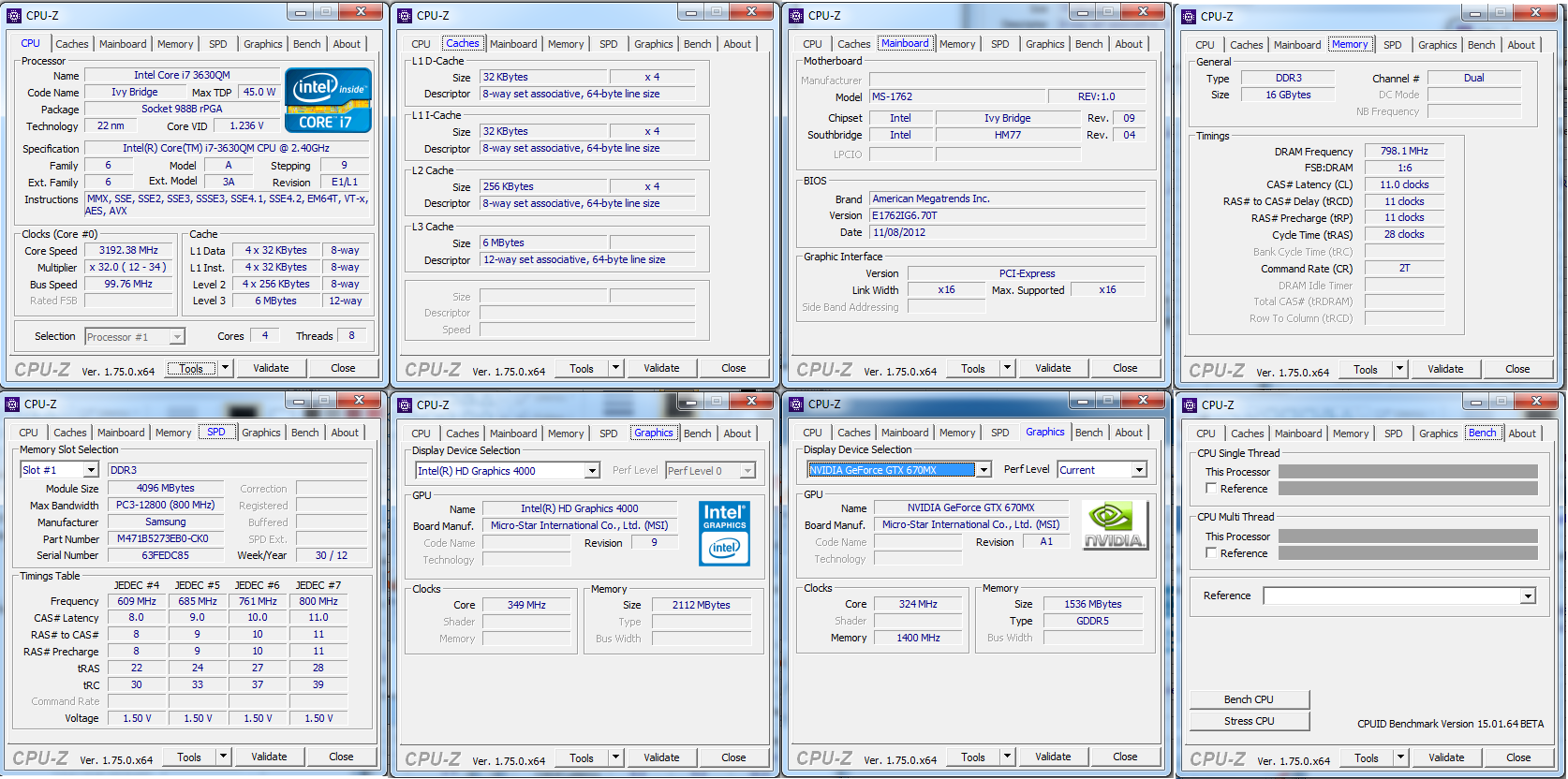1568x779 pixels.
Task: Click the BIOS Version field E1762IG6.70T
Action: 1007,215
